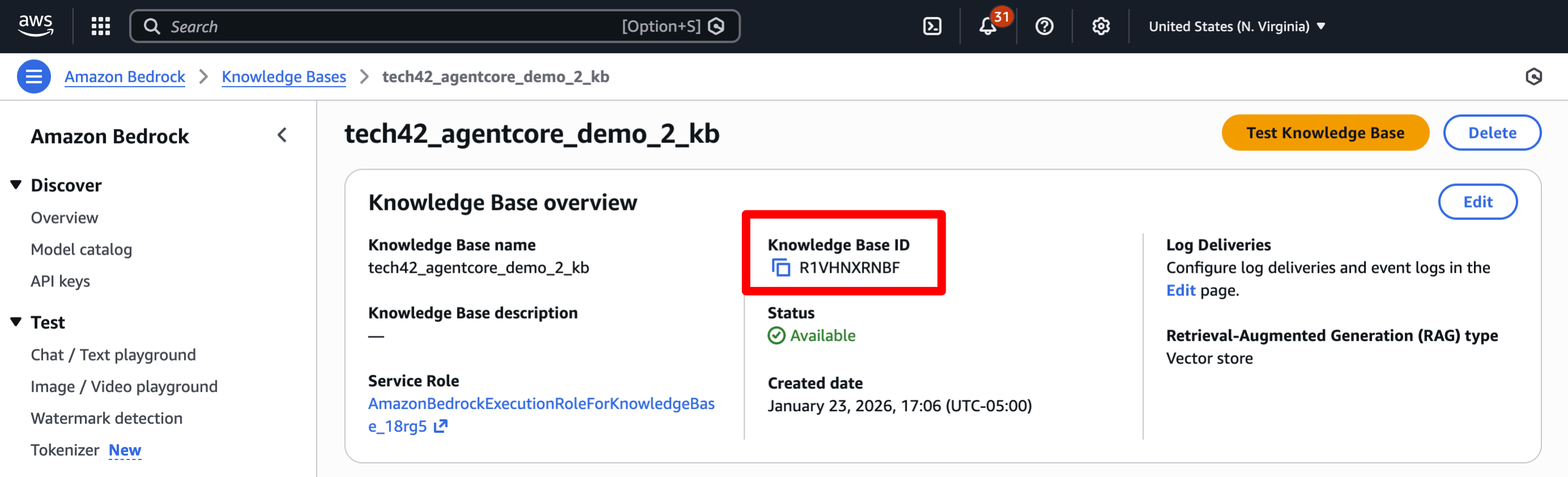Click the Knowledge Base name value text
Viewport: 1568px width, 477px height.
(478, 268)
